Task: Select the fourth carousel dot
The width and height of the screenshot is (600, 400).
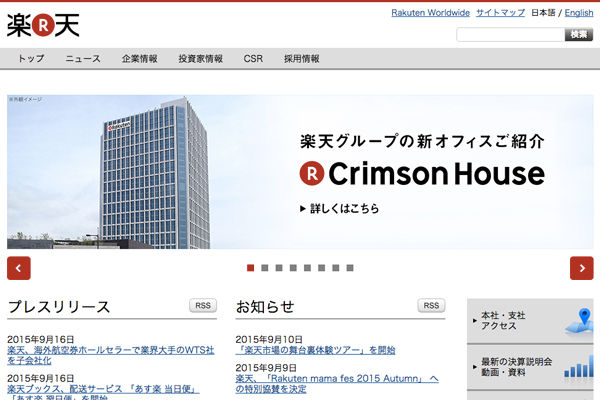Action: pyautogui.click(x=293, y=268)
